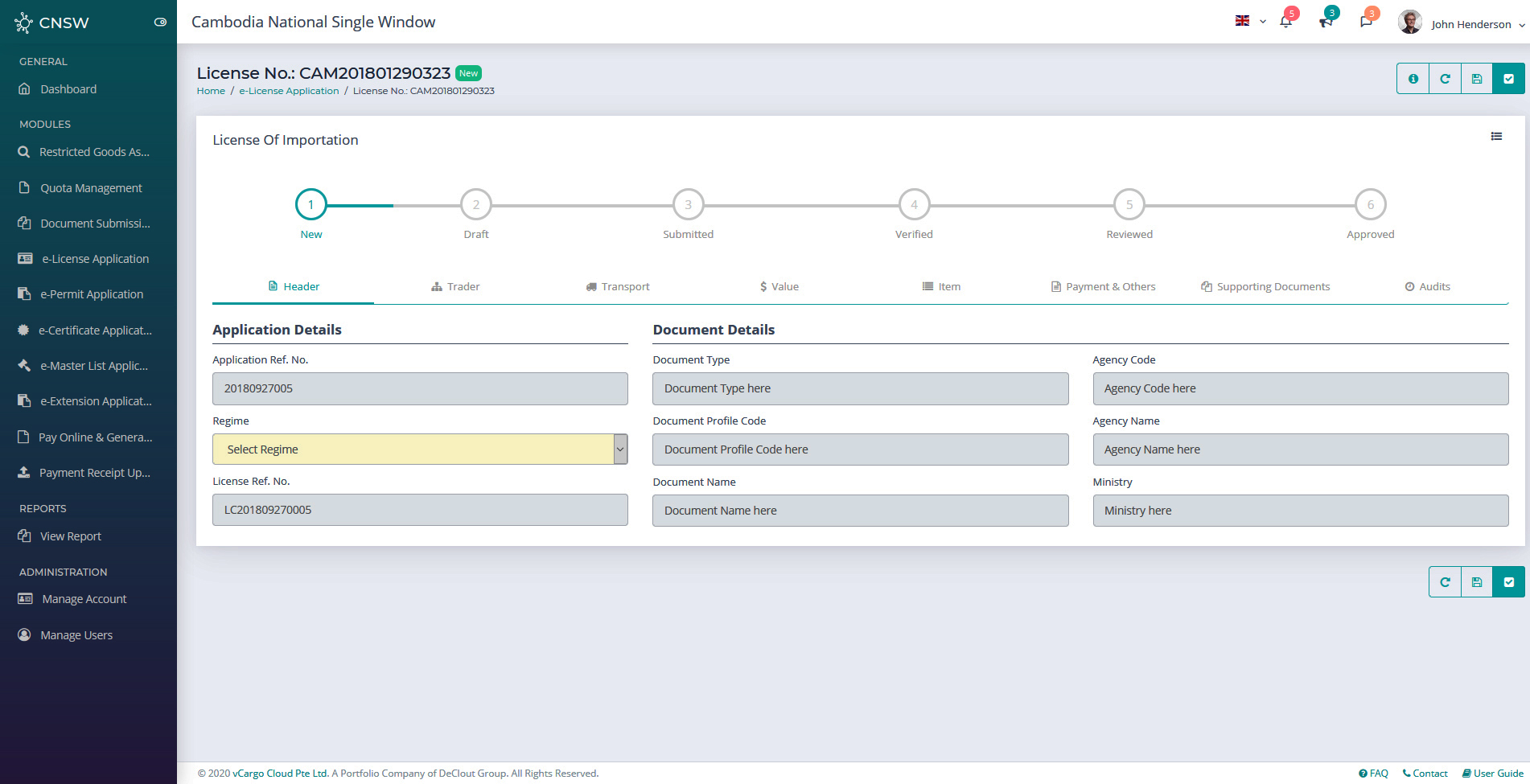Image resolution: width=1530 pixels, height=784 pixels.
Task: Click the info icon button at top right
Action: (x=1413, y=79)
